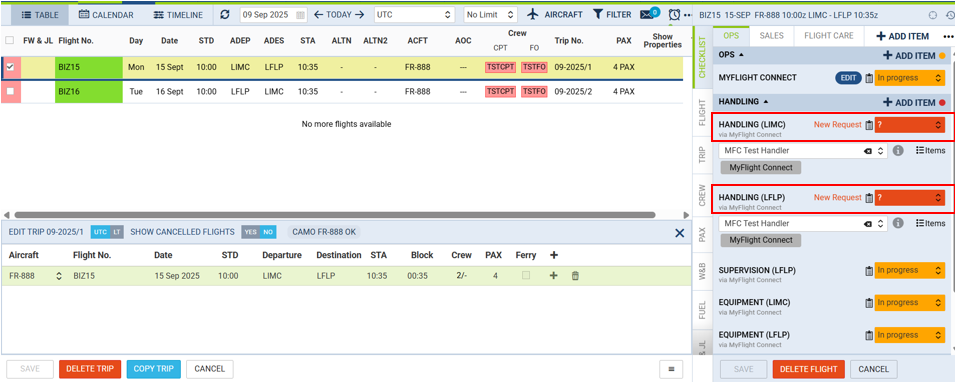The width and height of the screenshot is (958, 382).
Task: Toggle the select-all flights checkbox
Action: click(10, 40)
